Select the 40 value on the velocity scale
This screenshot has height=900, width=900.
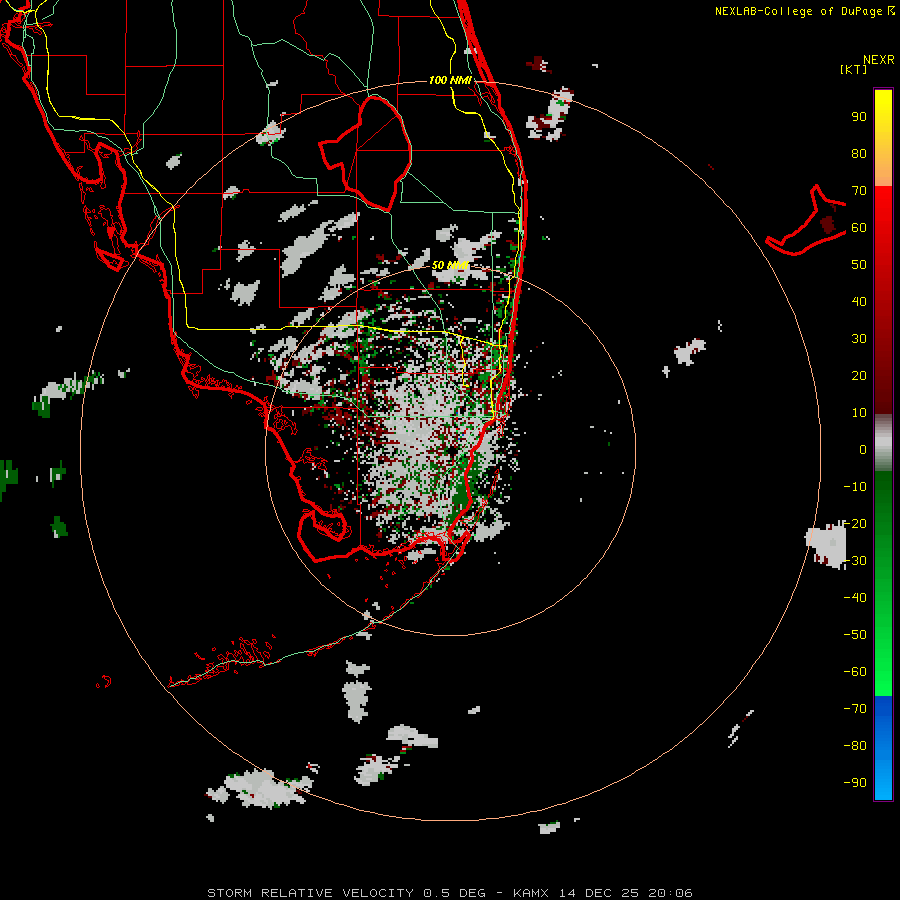click(x=859, y=301)
